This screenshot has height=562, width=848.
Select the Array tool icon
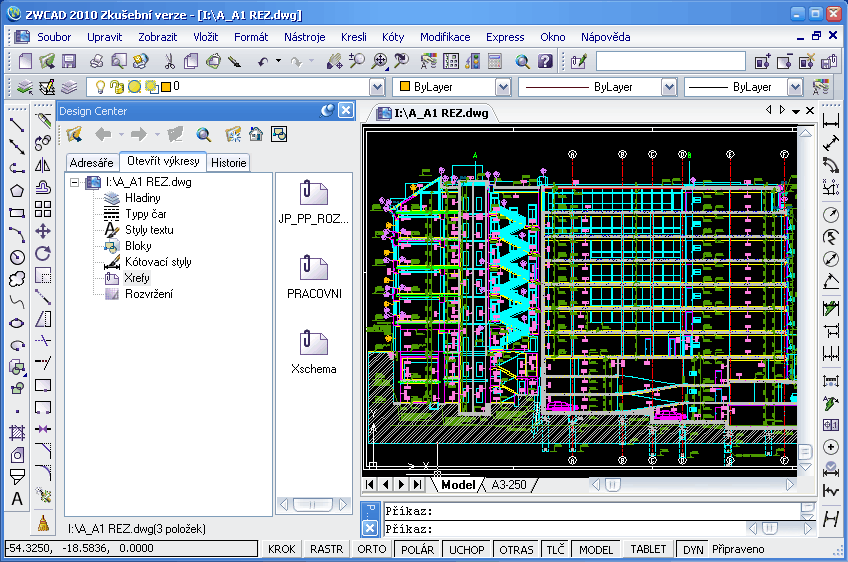[43, 209]
